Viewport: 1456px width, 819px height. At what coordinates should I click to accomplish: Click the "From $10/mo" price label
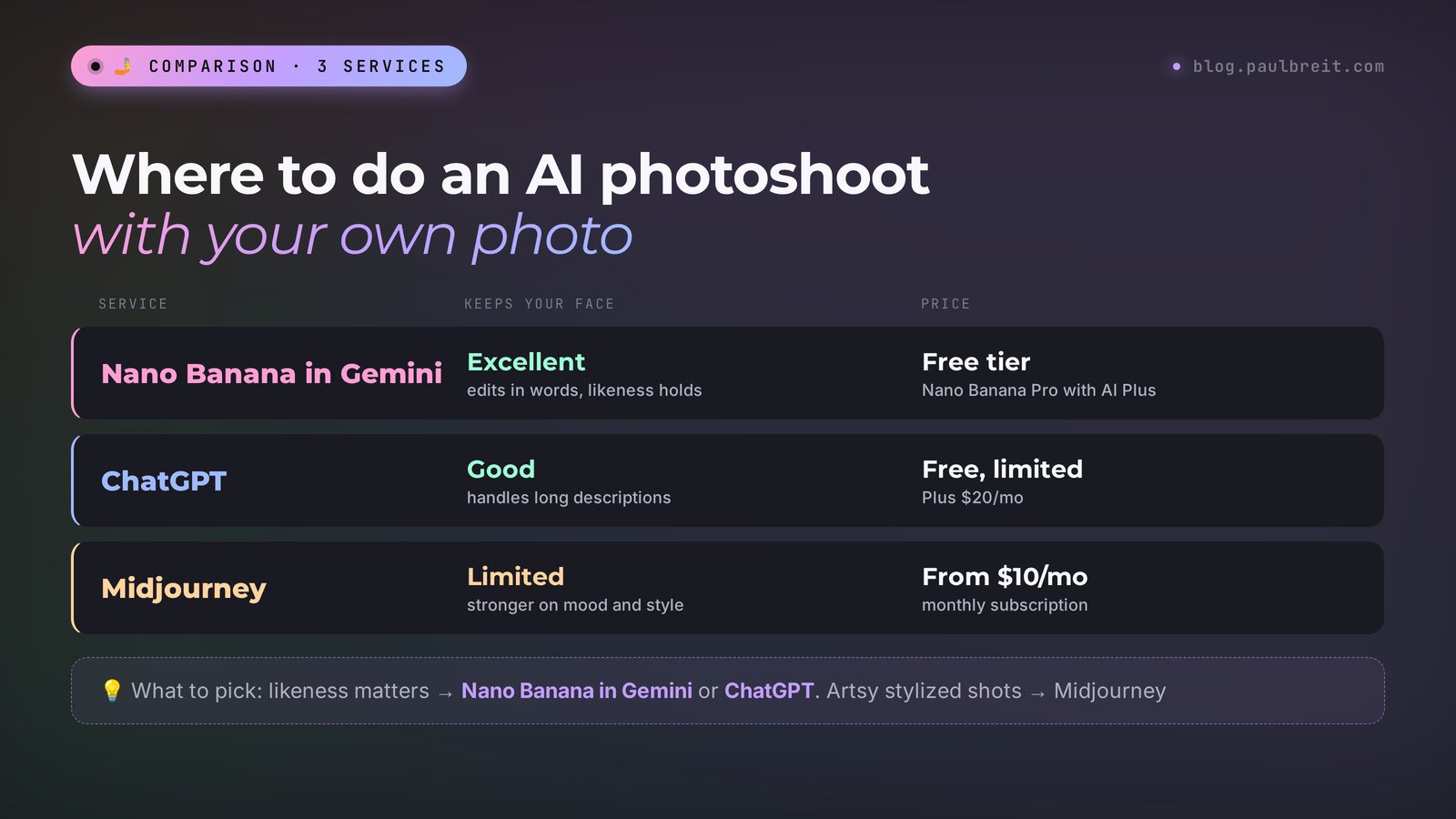(1005, 577)
